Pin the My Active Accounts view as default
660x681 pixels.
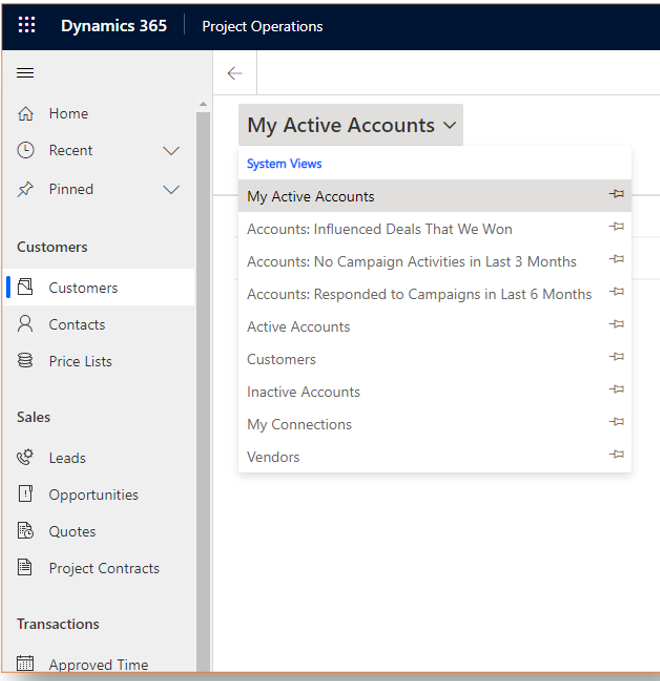[x=616, y=194]
